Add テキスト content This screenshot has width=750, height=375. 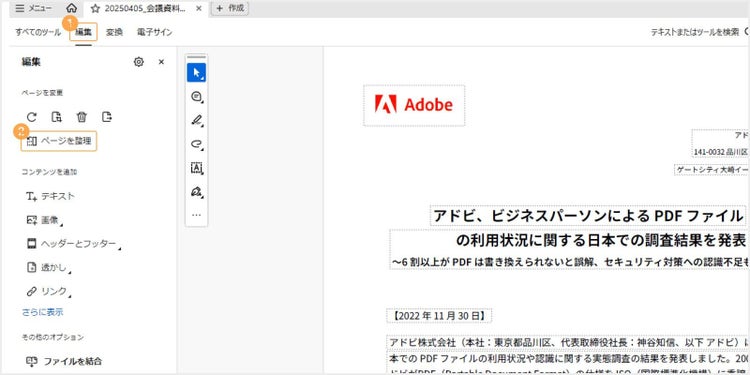[51, 196]
